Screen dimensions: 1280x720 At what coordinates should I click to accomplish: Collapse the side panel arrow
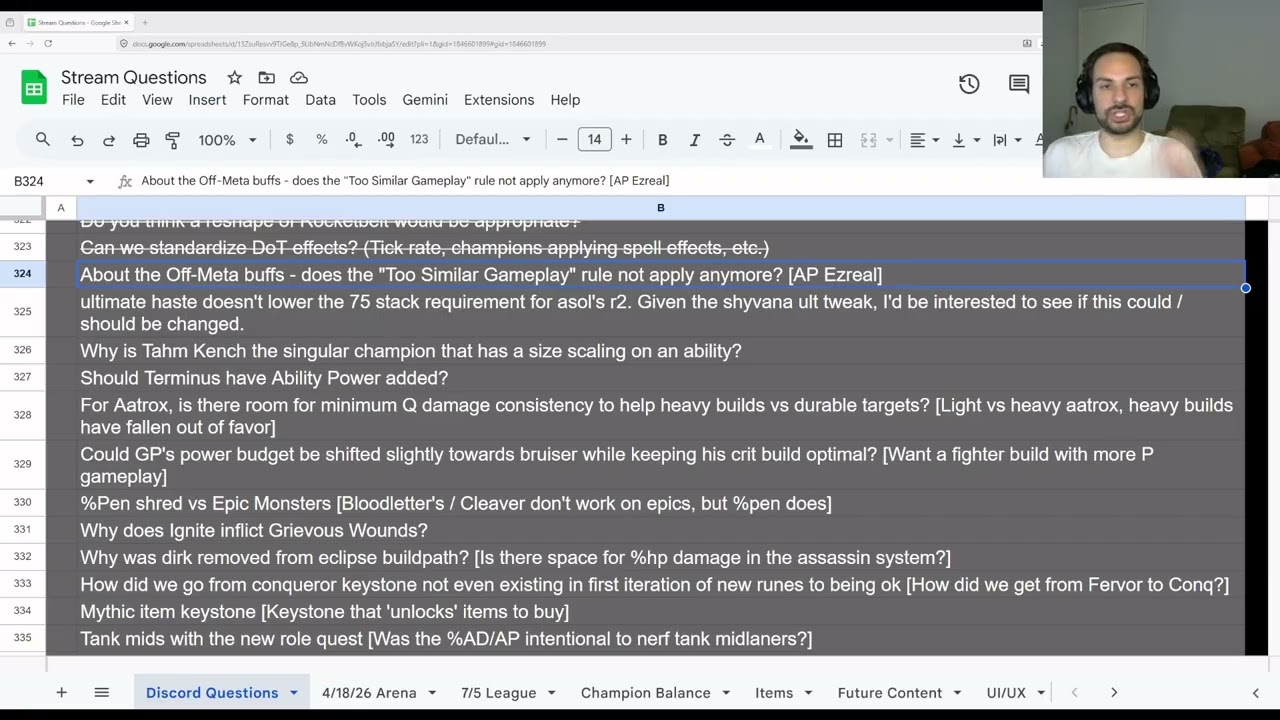[x=1256, y=692]
